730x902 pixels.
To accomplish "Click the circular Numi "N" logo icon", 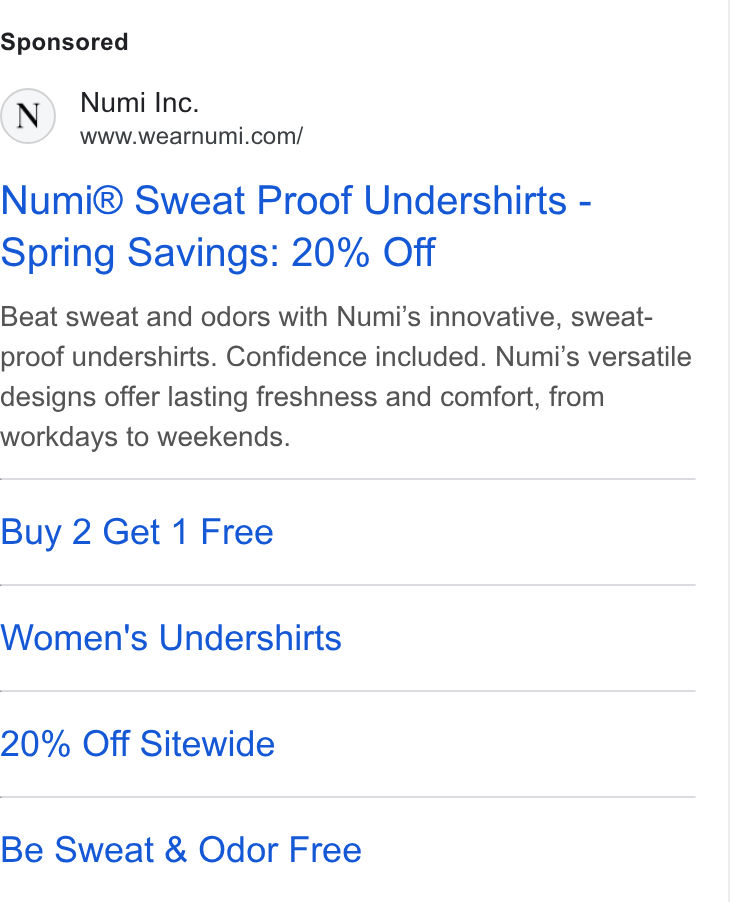I will pyautogui.click(x=28, y=116).
